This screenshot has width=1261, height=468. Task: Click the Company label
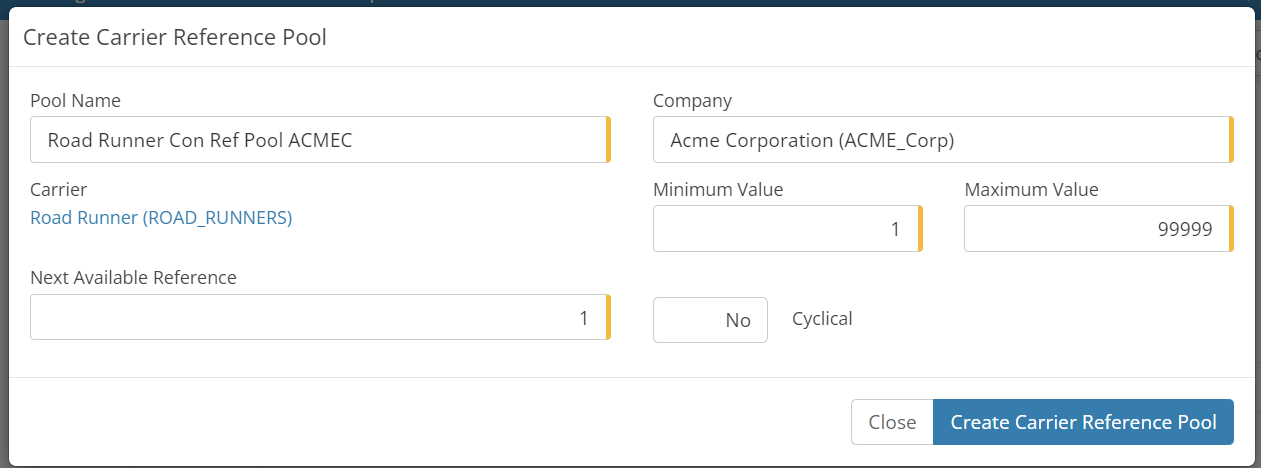692,101
